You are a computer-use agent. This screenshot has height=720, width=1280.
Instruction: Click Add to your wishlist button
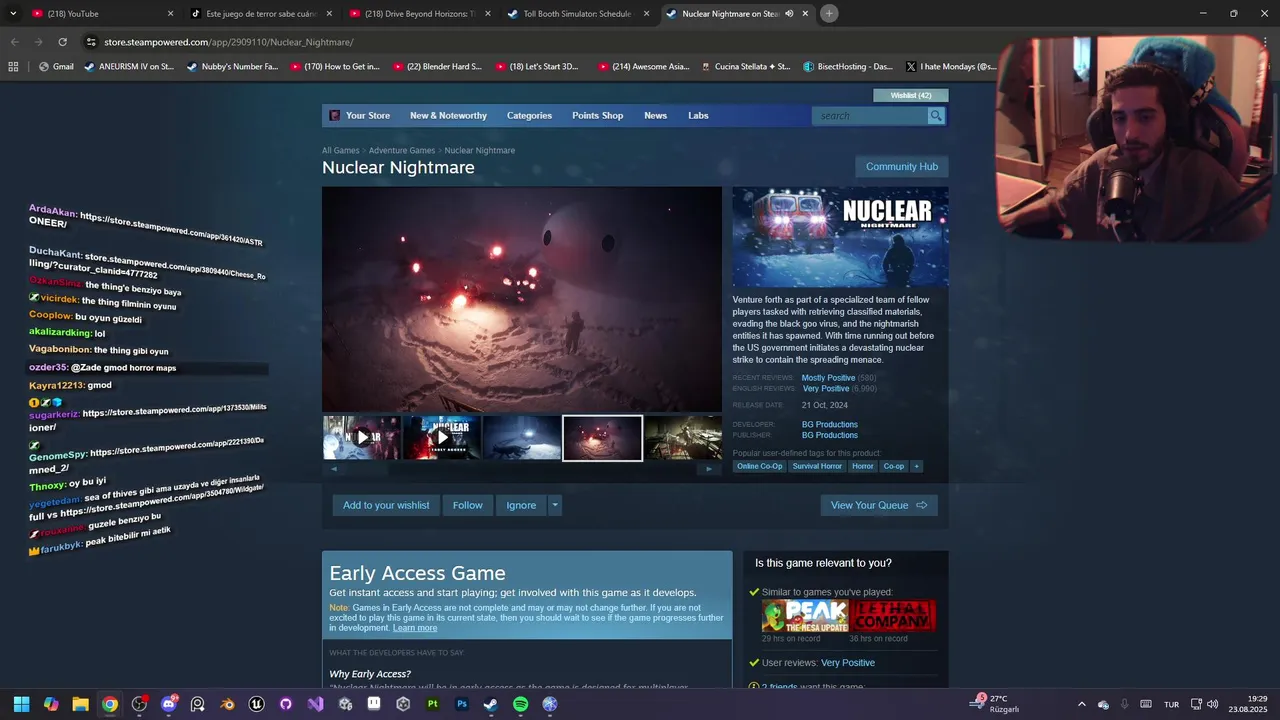tap(386, 505)
